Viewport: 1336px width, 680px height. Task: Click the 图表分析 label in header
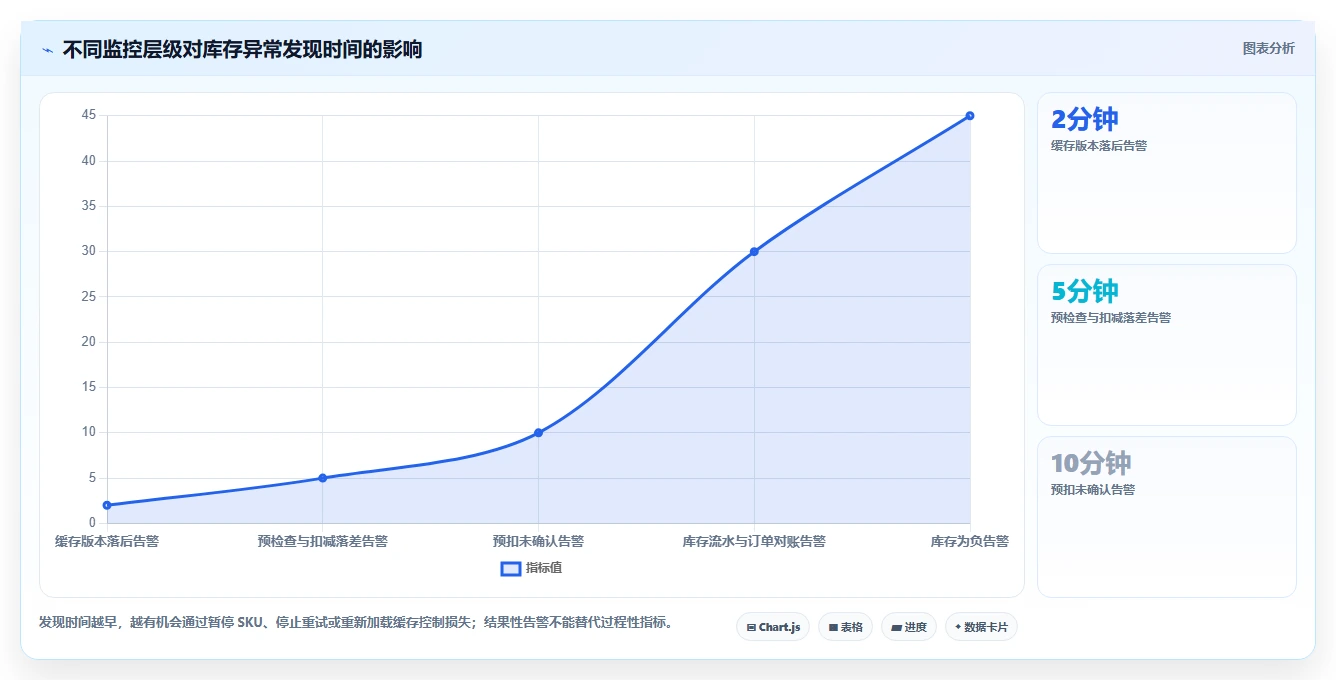point(1268,48)
